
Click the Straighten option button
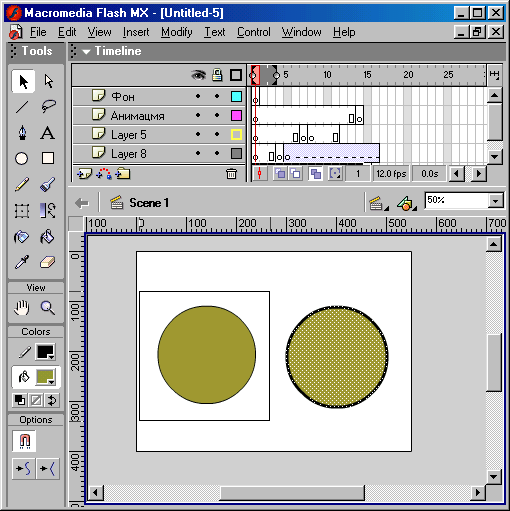tap(48, 469)
